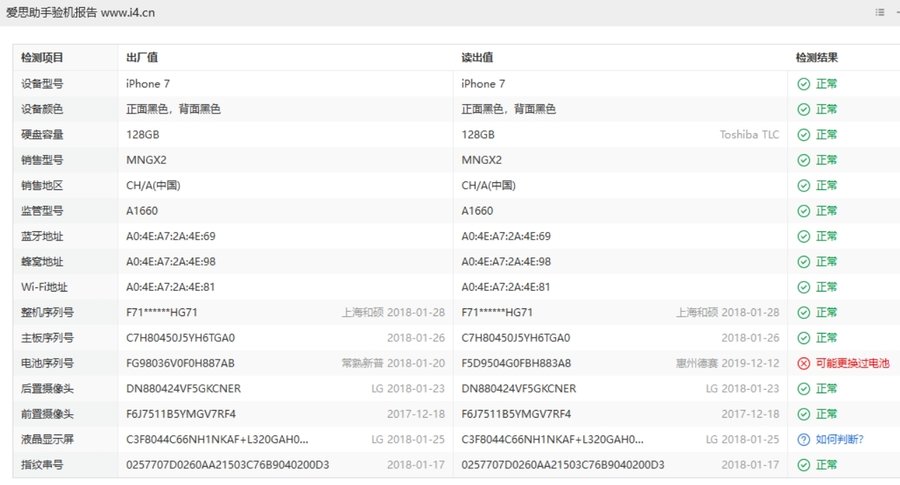Click read-value LCD serial C3F8044C66NH1NKAF+L320GAH0...
Viewport: 900px width, 485px height.
[x=552, y=440]
